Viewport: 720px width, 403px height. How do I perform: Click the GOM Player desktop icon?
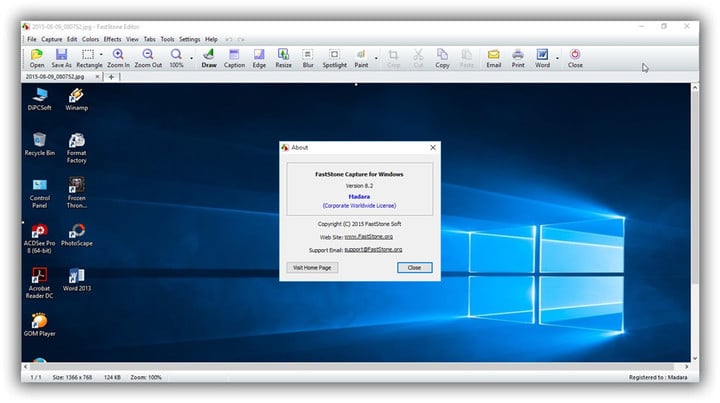[39, 325]
